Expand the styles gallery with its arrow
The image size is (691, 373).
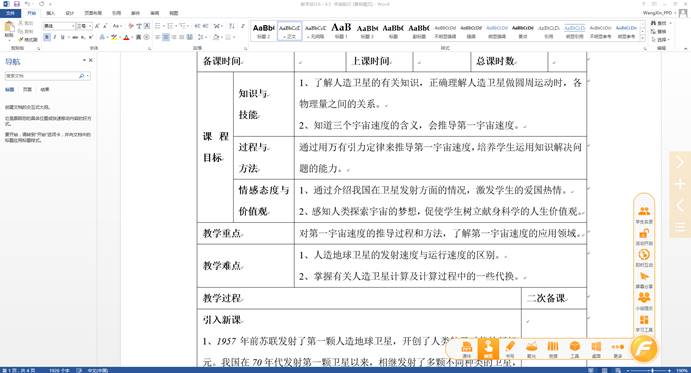click(643, 39)
